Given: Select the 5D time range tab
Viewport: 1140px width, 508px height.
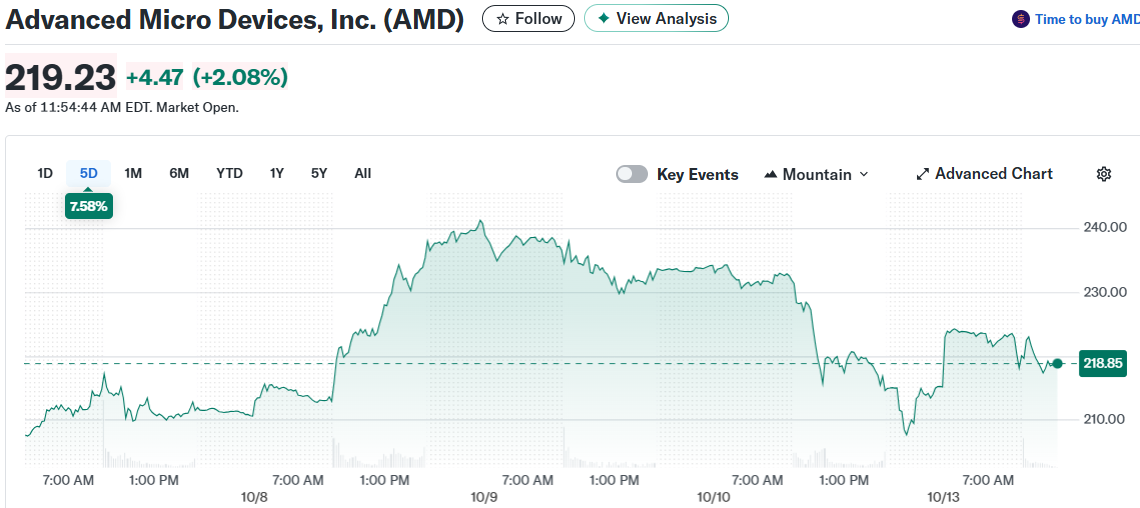Looking at the screenshot, I should pos(89,173).
